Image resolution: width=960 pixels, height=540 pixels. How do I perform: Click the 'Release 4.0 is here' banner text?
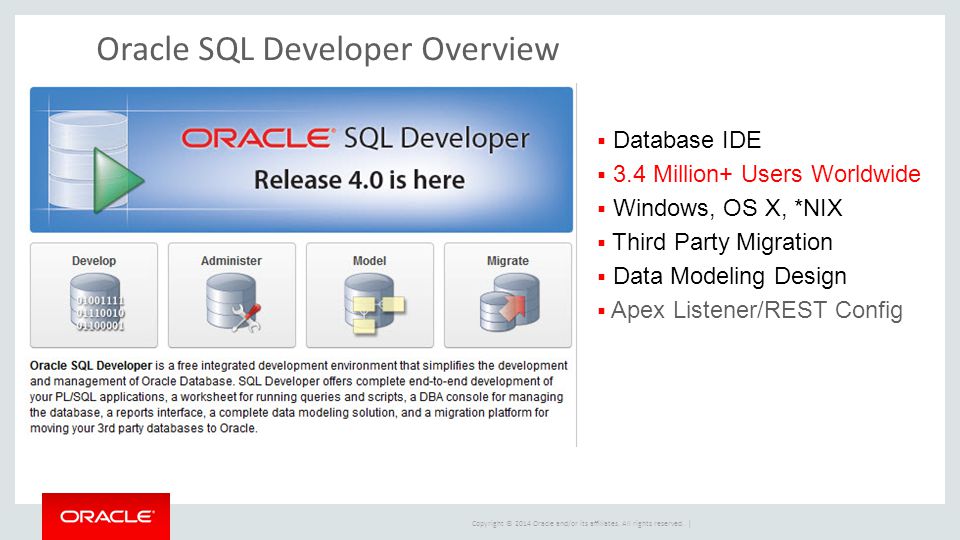[359, 180]
